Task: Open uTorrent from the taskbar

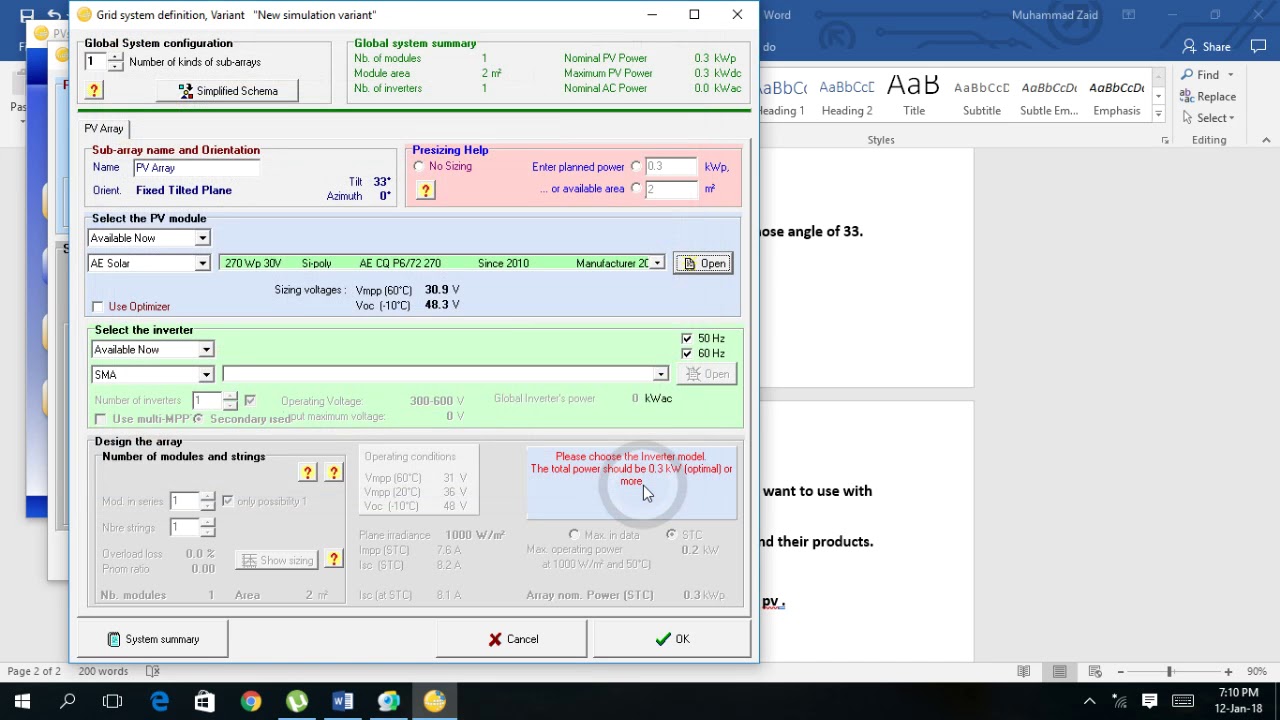Action: [297, 701]
